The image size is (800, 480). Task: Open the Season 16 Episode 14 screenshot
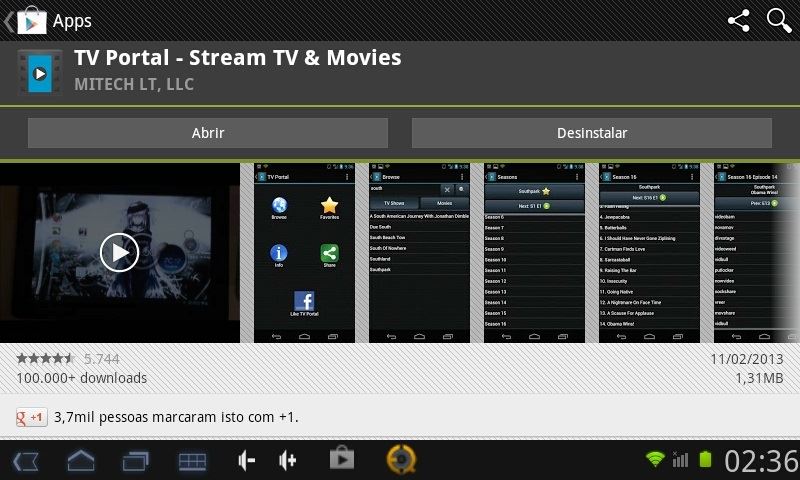coord(757,253)
